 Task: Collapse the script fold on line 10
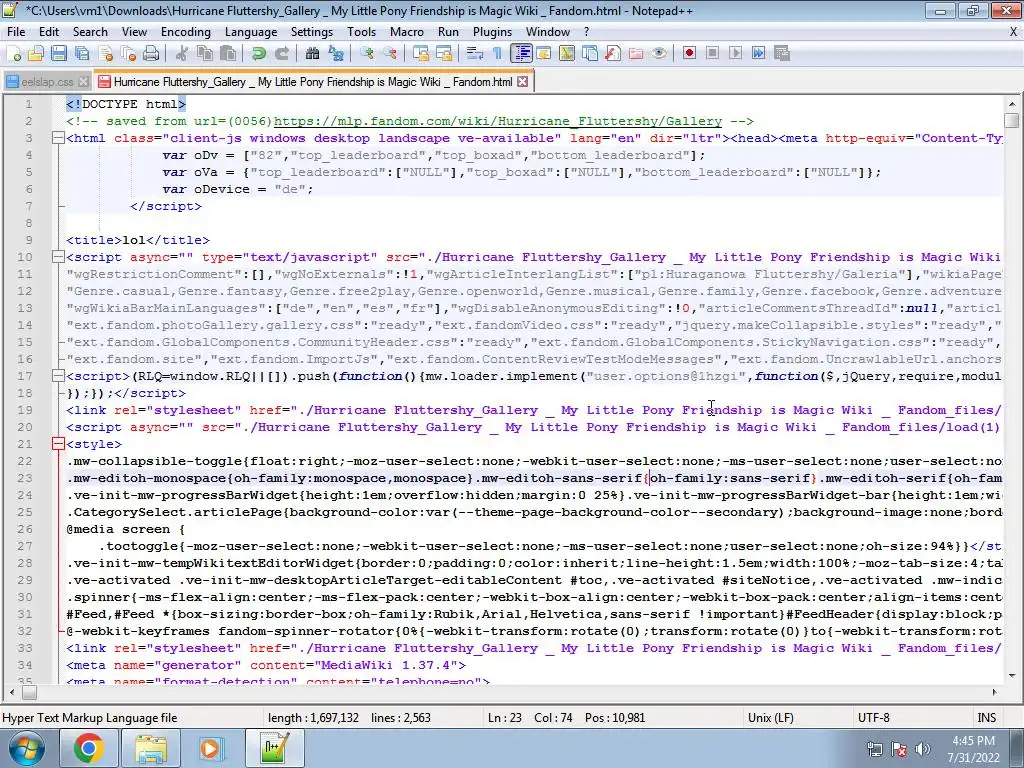pos(58,257)
